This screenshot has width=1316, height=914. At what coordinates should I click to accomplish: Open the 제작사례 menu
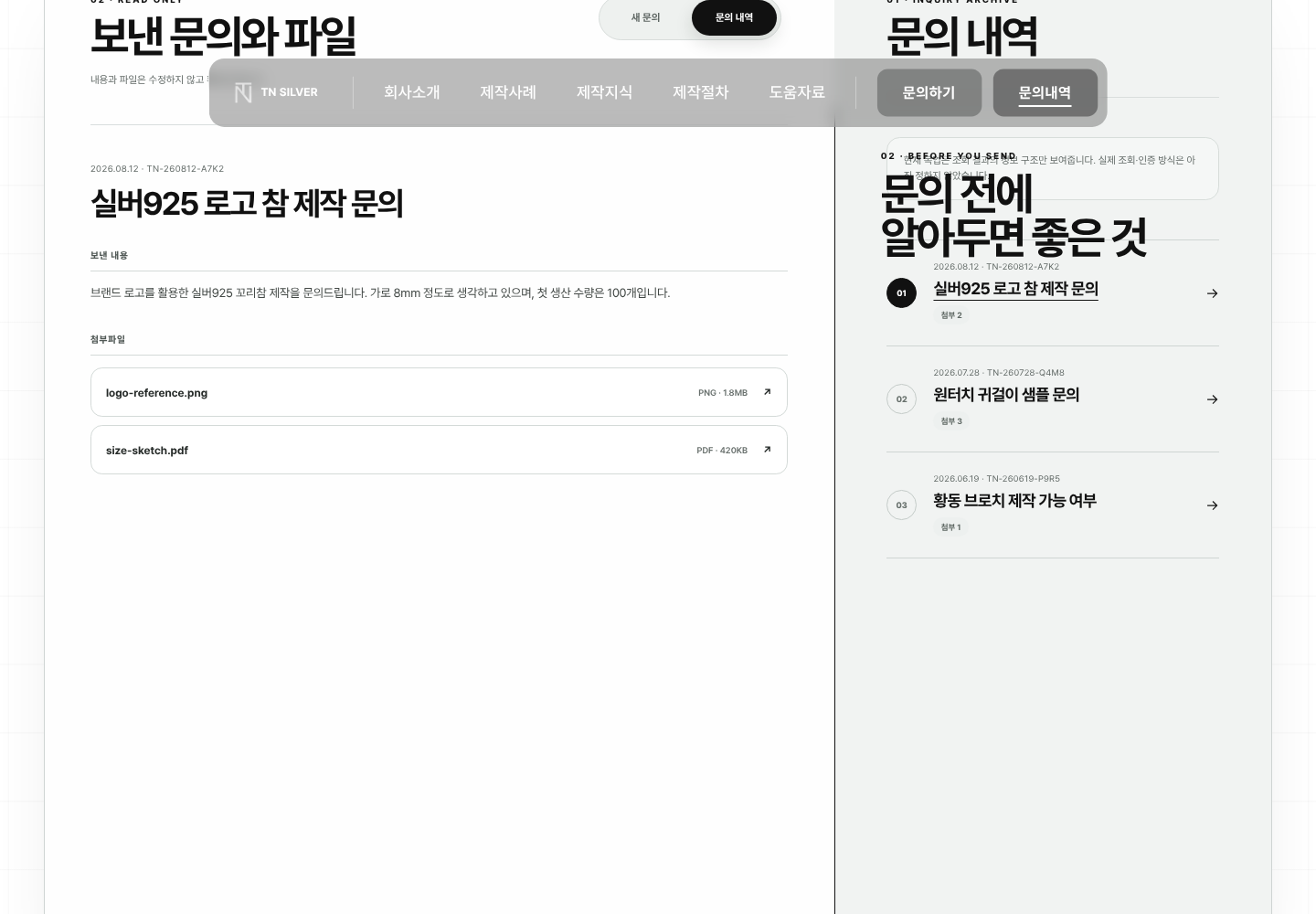508,92
